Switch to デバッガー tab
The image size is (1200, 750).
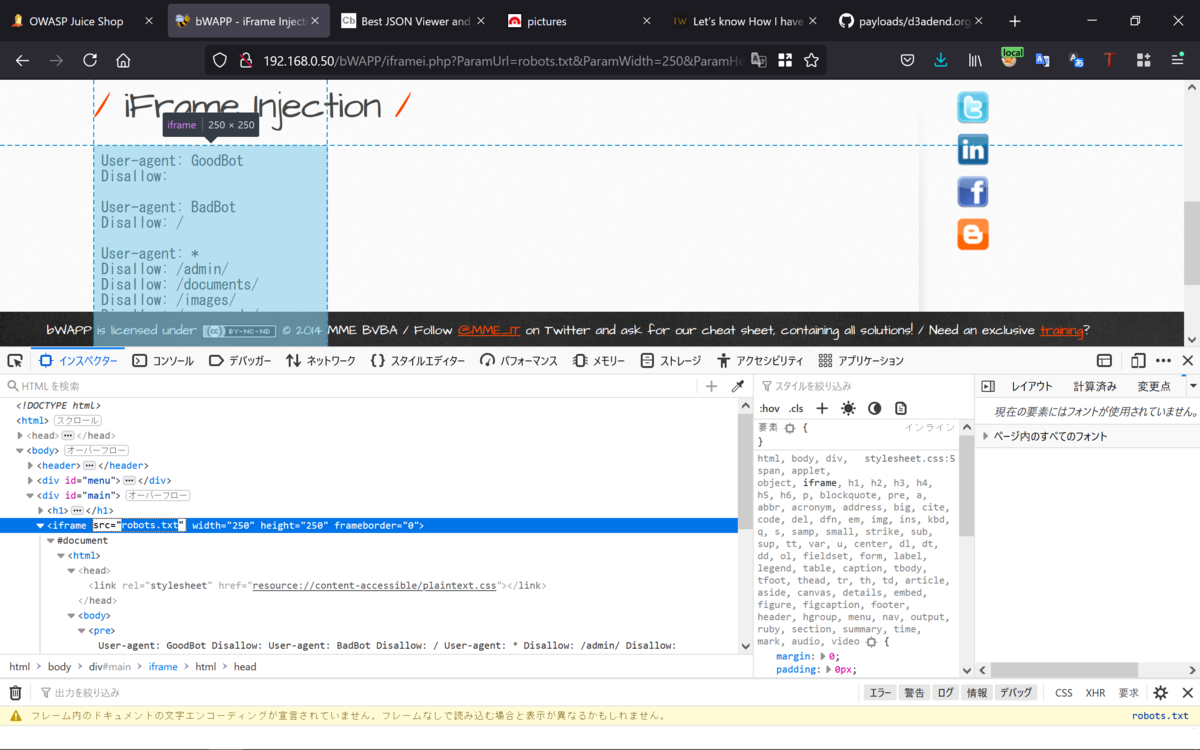(x=240, y=361)
